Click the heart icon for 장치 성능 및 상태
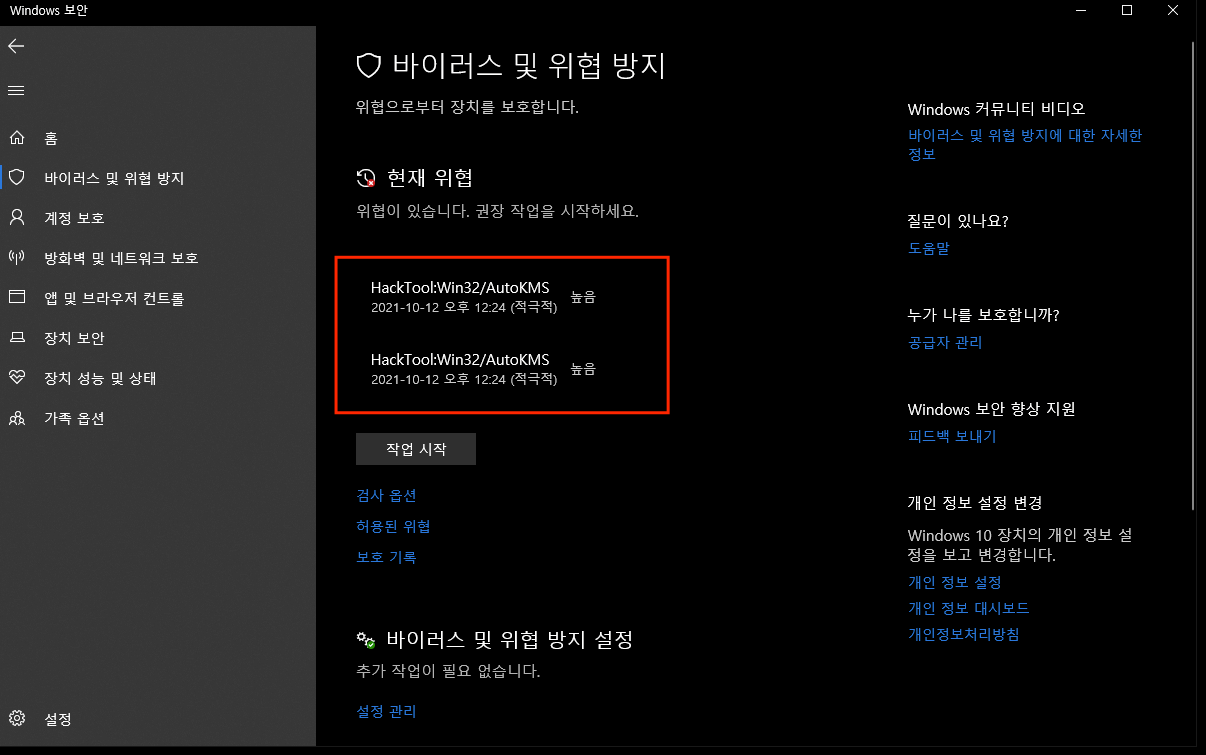Screen dimensions: 1206x755 tap(16, 378)
